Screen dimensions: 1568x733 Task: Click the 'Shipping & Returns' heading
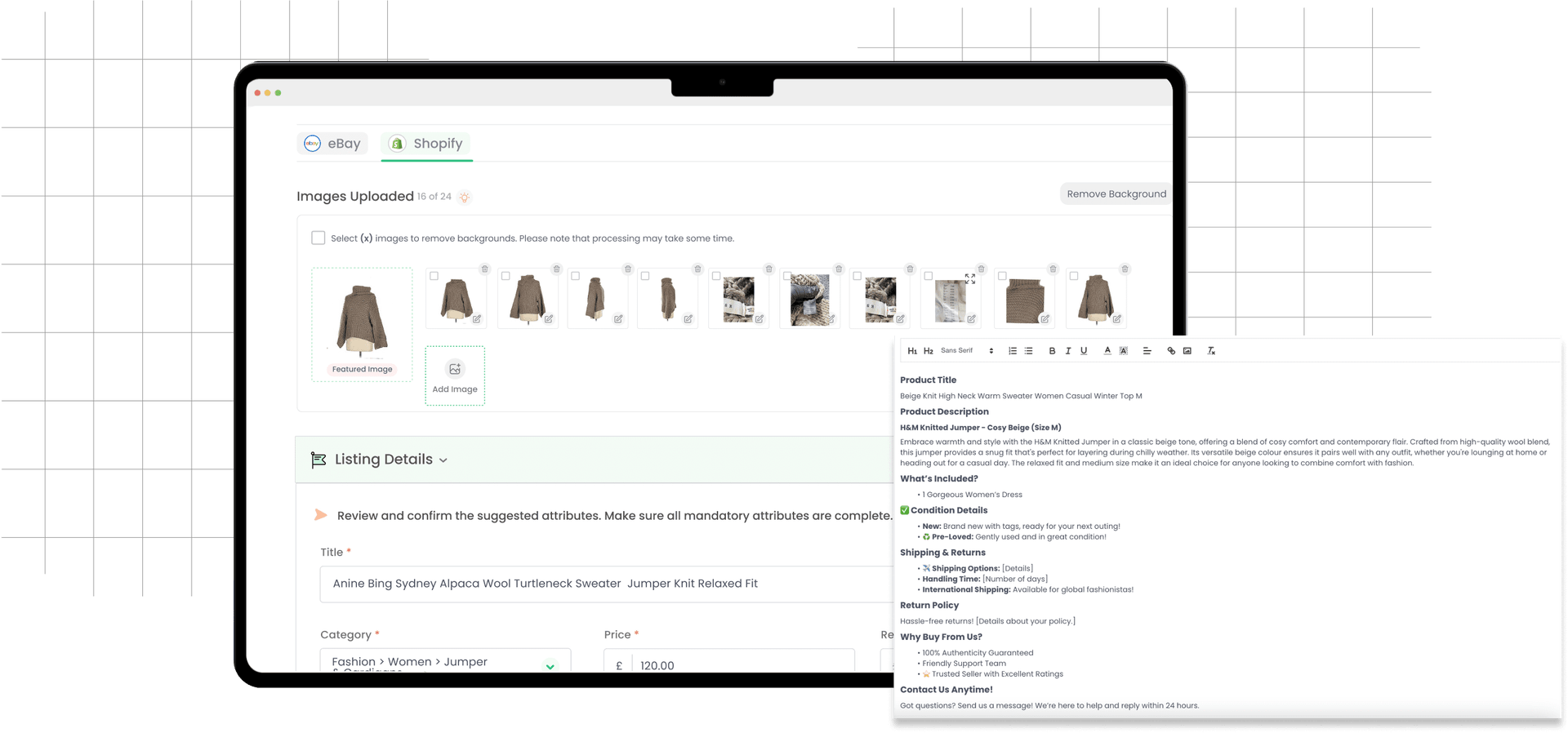pos(942,553)
